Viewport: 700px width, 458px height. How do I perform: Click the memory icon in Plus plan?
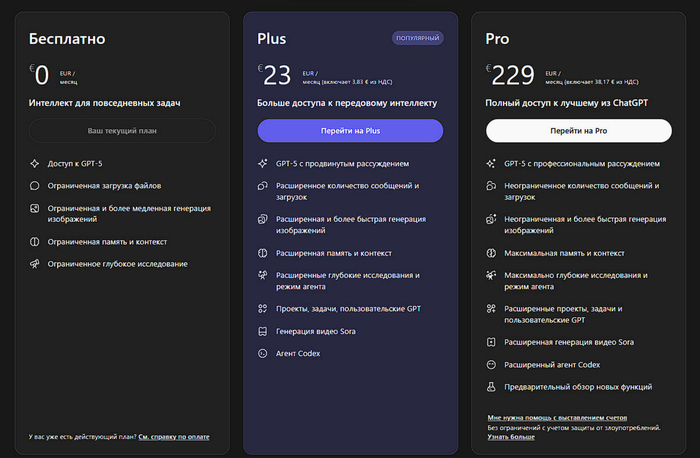(262, 253)
